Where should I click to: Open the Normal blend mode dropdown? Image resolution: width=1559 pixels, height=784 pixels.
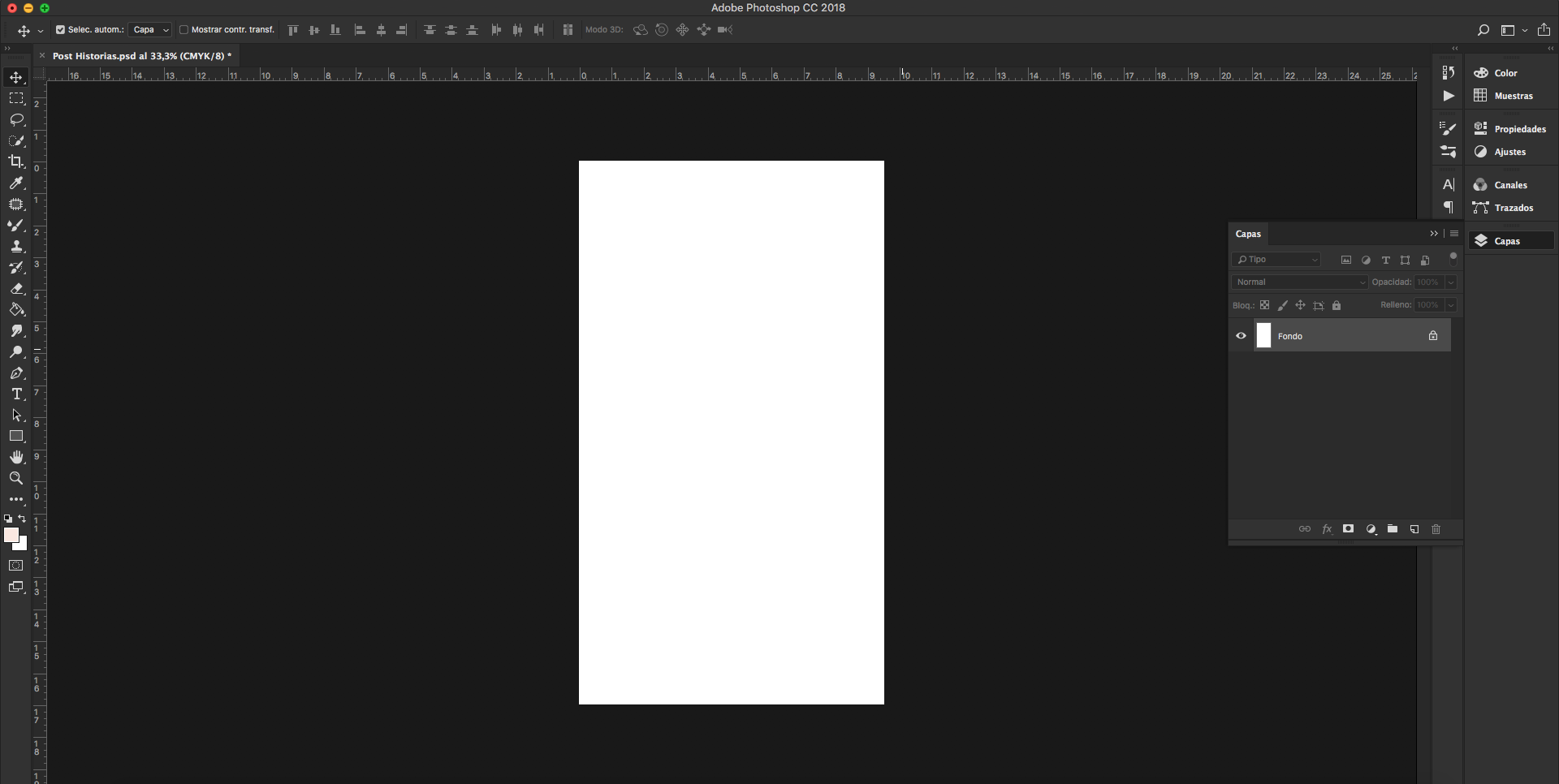point(1301,282)
